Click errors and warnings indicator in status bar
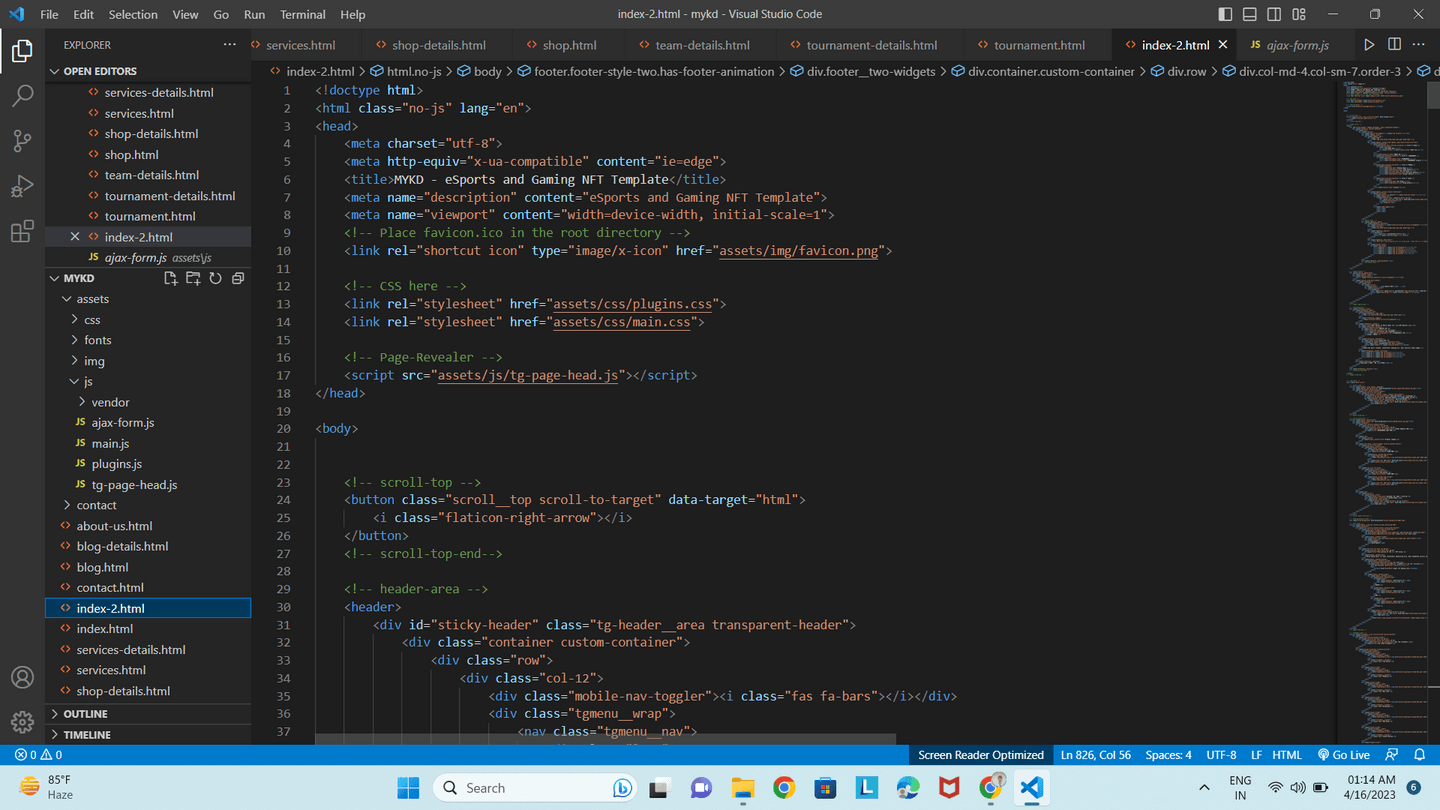 click(38, 755)
